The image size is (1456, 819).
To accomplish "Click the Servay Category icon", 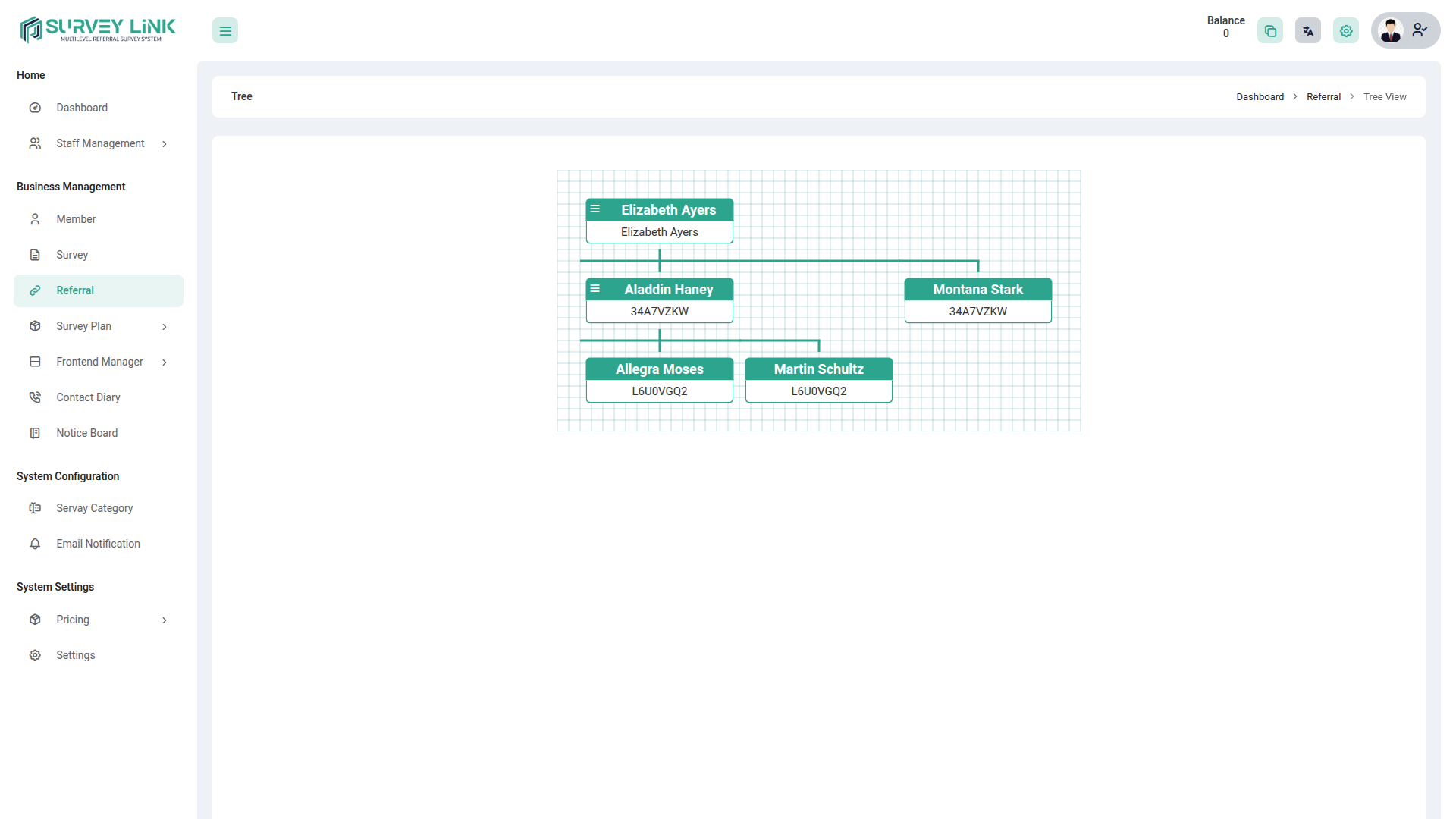I will pyautogui.click(x=35, y=508).
